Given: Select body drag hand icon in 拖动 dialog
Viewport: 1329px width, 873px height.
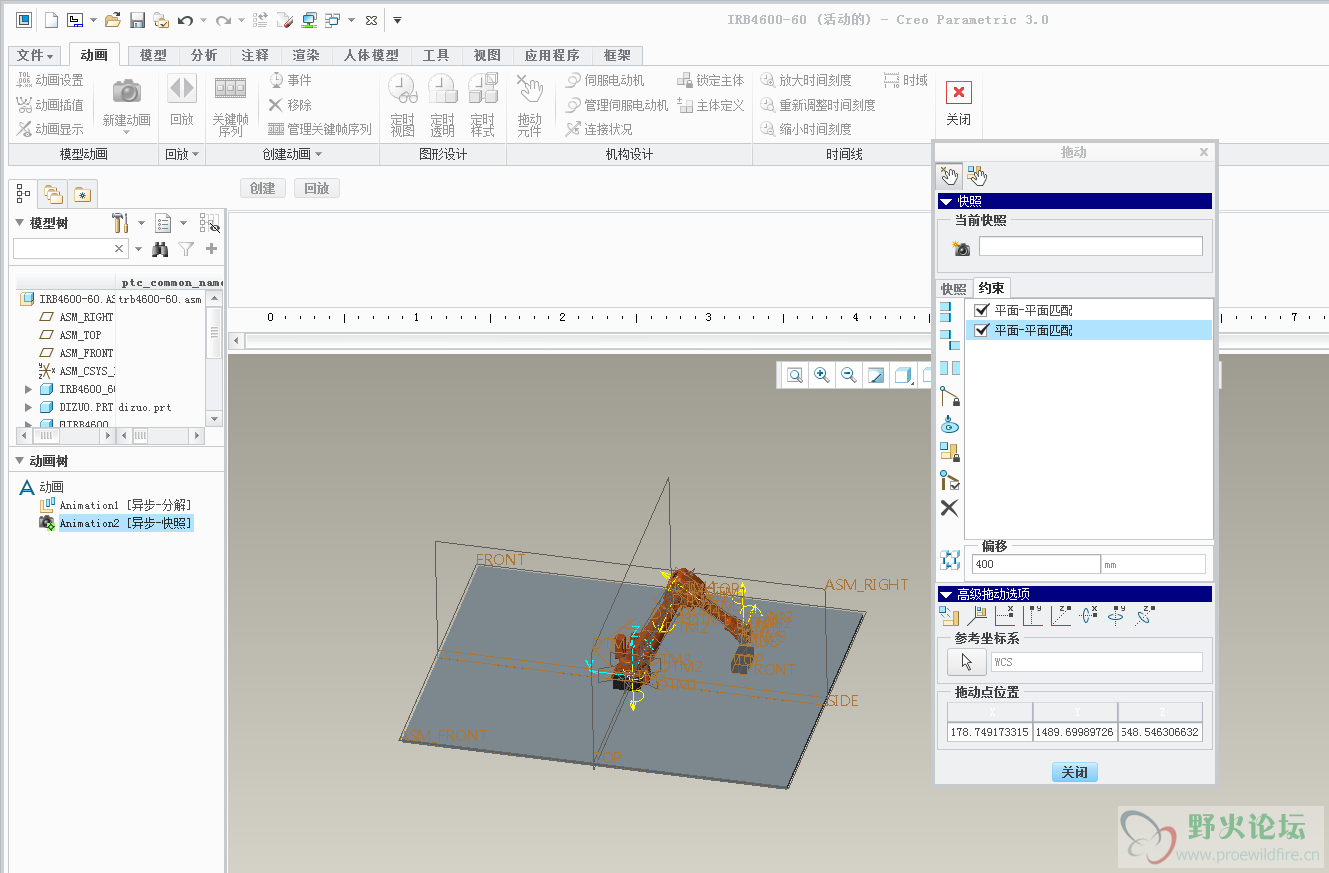Looking at the screenshot, I should 977,176.
